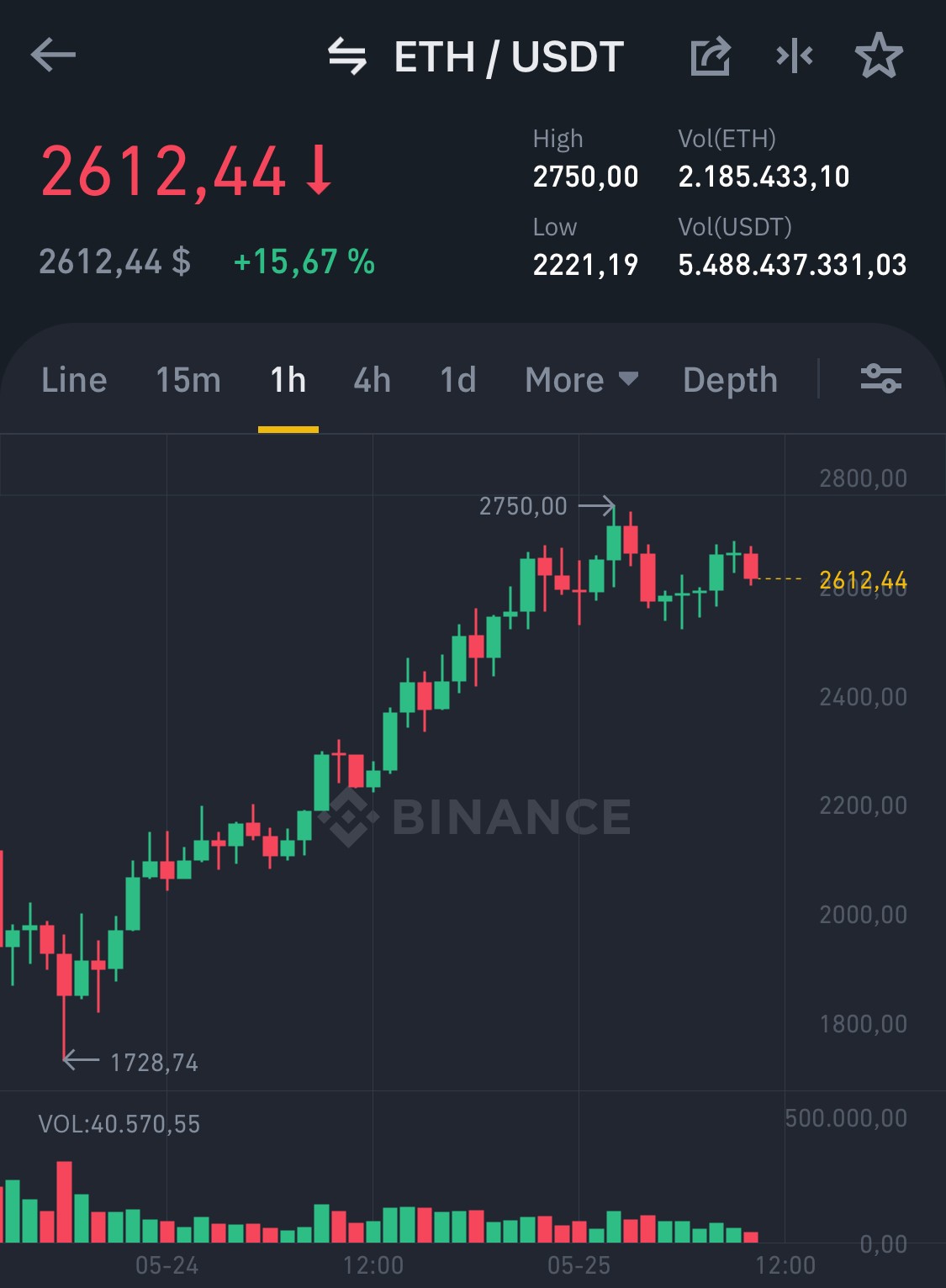Open the Depth chart view

[730, 380]
